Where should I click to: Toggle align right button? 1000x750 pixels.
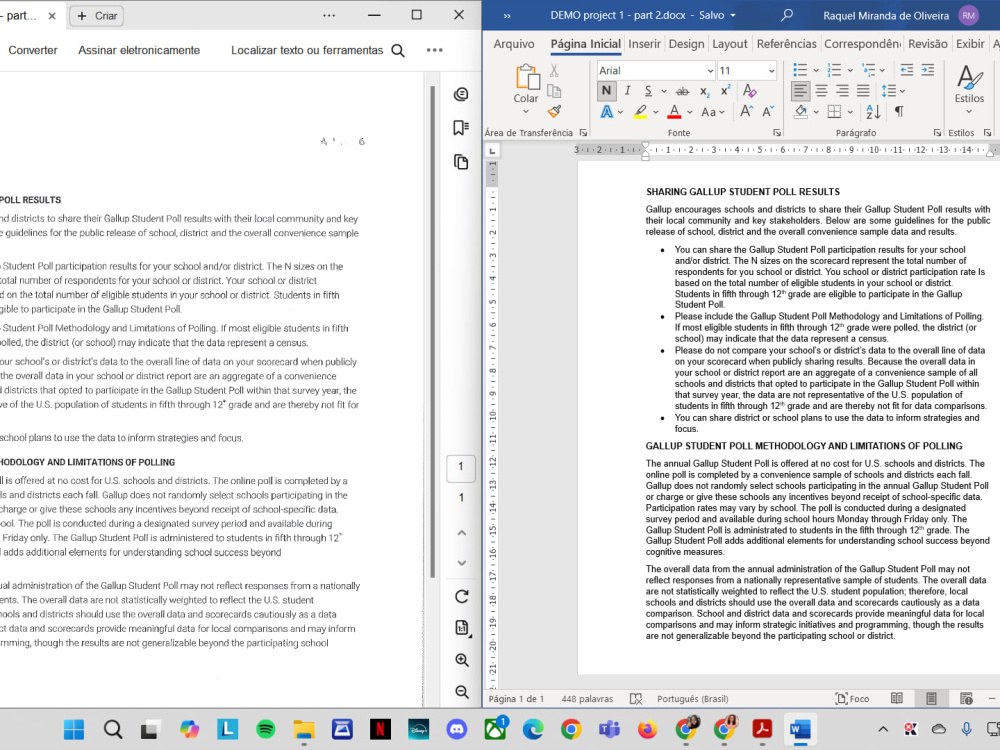coord(842,91)
